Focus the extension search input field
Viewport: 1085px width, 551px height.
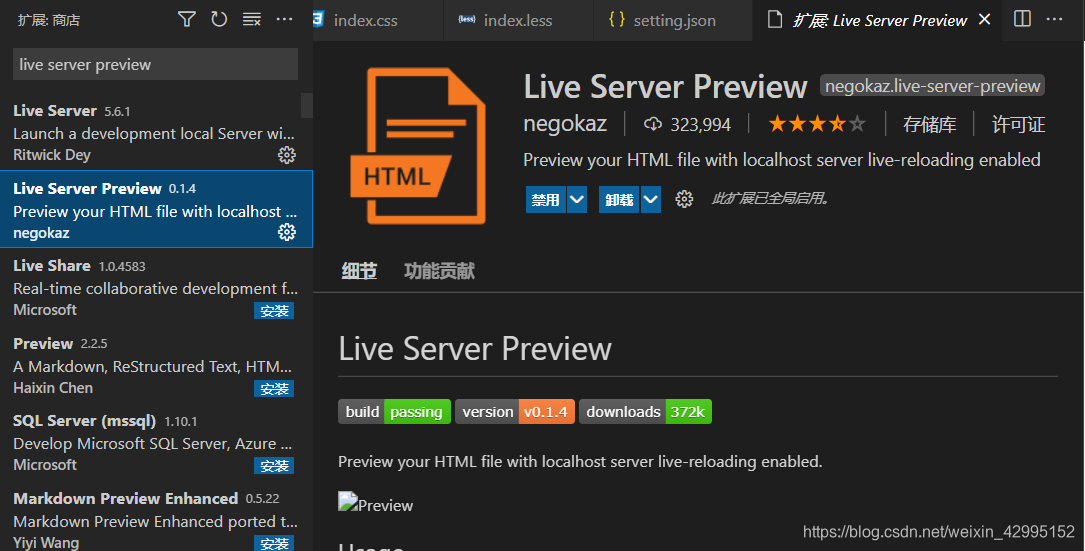tap(156, 64)
